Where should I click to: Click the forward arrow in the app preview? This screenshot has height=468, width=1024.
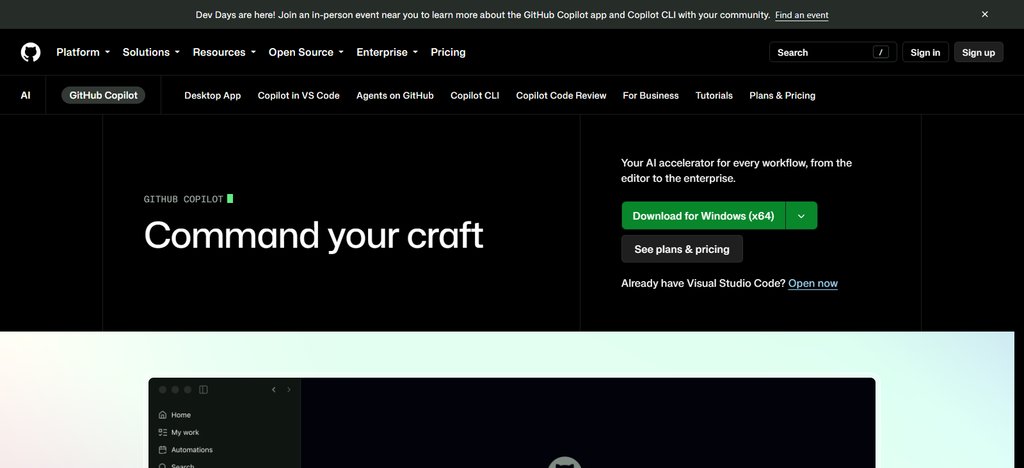(x=289, y=390)
